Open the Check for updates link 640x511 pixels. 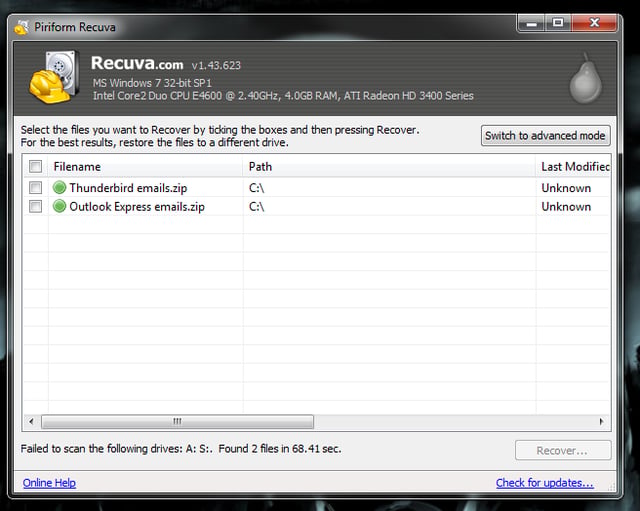544,483
